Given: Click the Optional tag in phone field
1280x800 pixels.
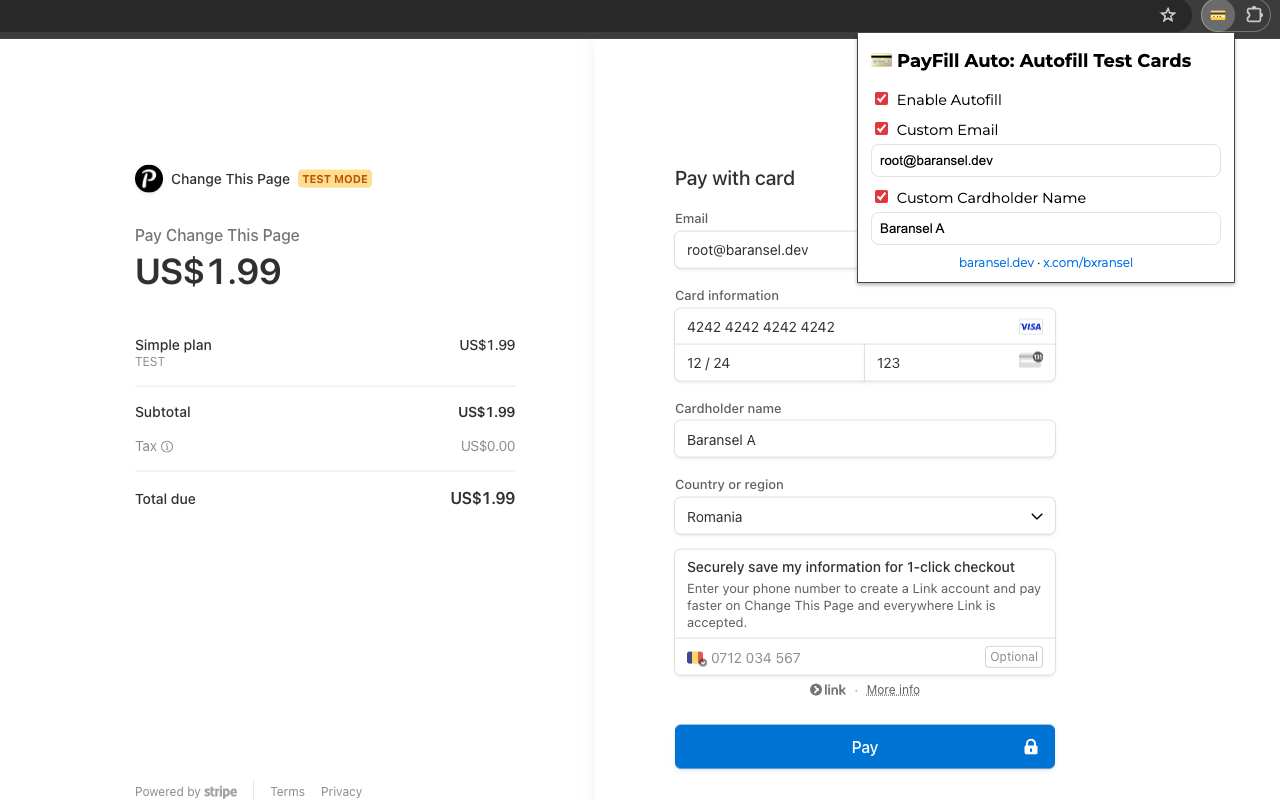Looking at the screenshot, I should (1014, 657).
